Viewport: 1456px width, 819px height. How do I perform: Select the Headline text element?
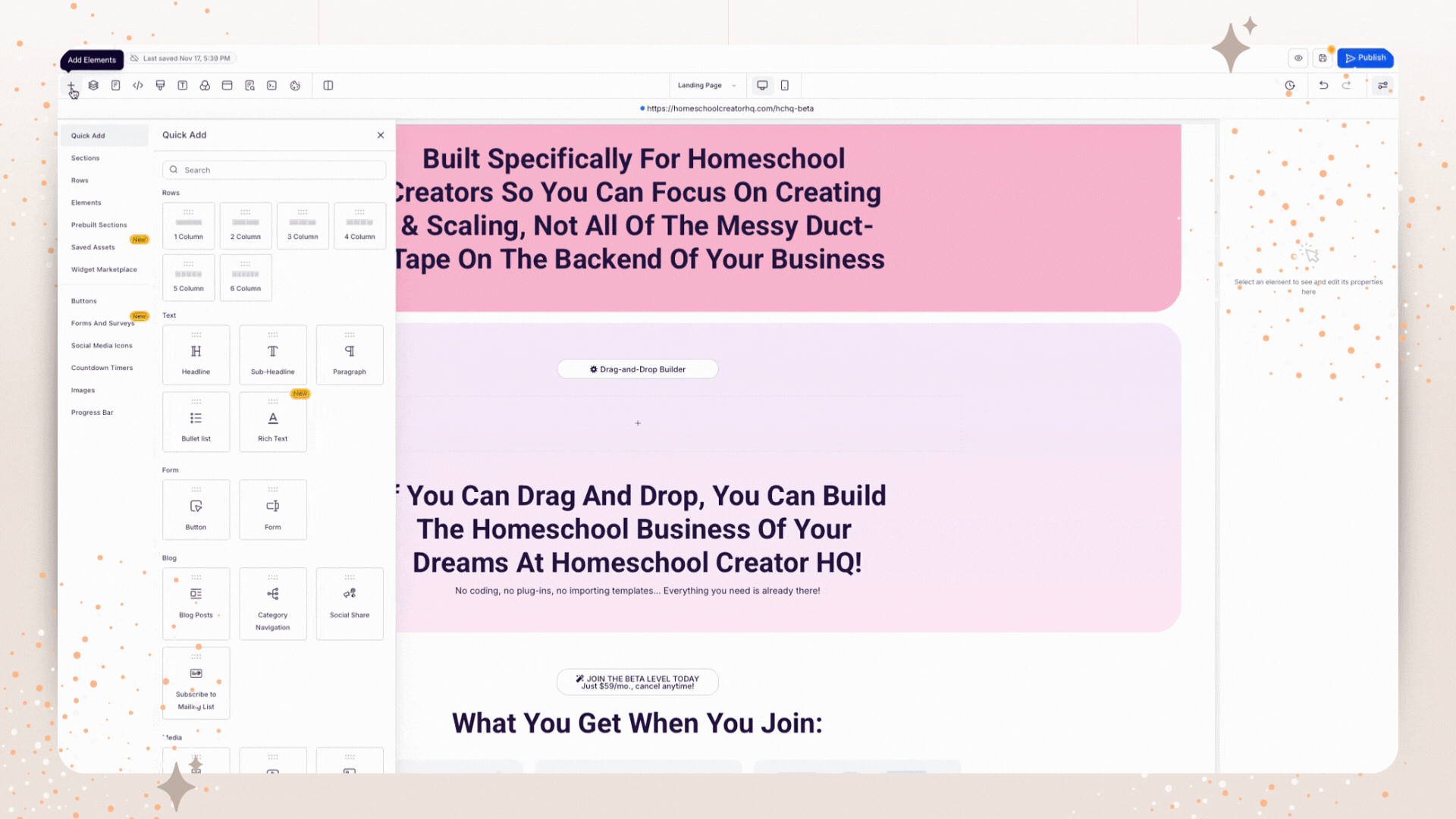pyautogui.click(x=196, y=355)
